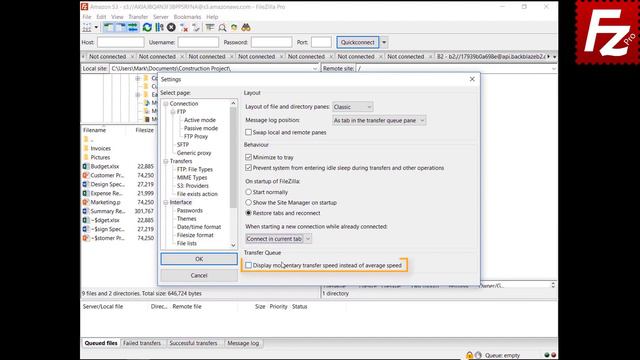The width and height of the screenshot is (640, 360).
Task: Open the Bookmarks menu
Action: pyautogui.click(x=187, y=17)
